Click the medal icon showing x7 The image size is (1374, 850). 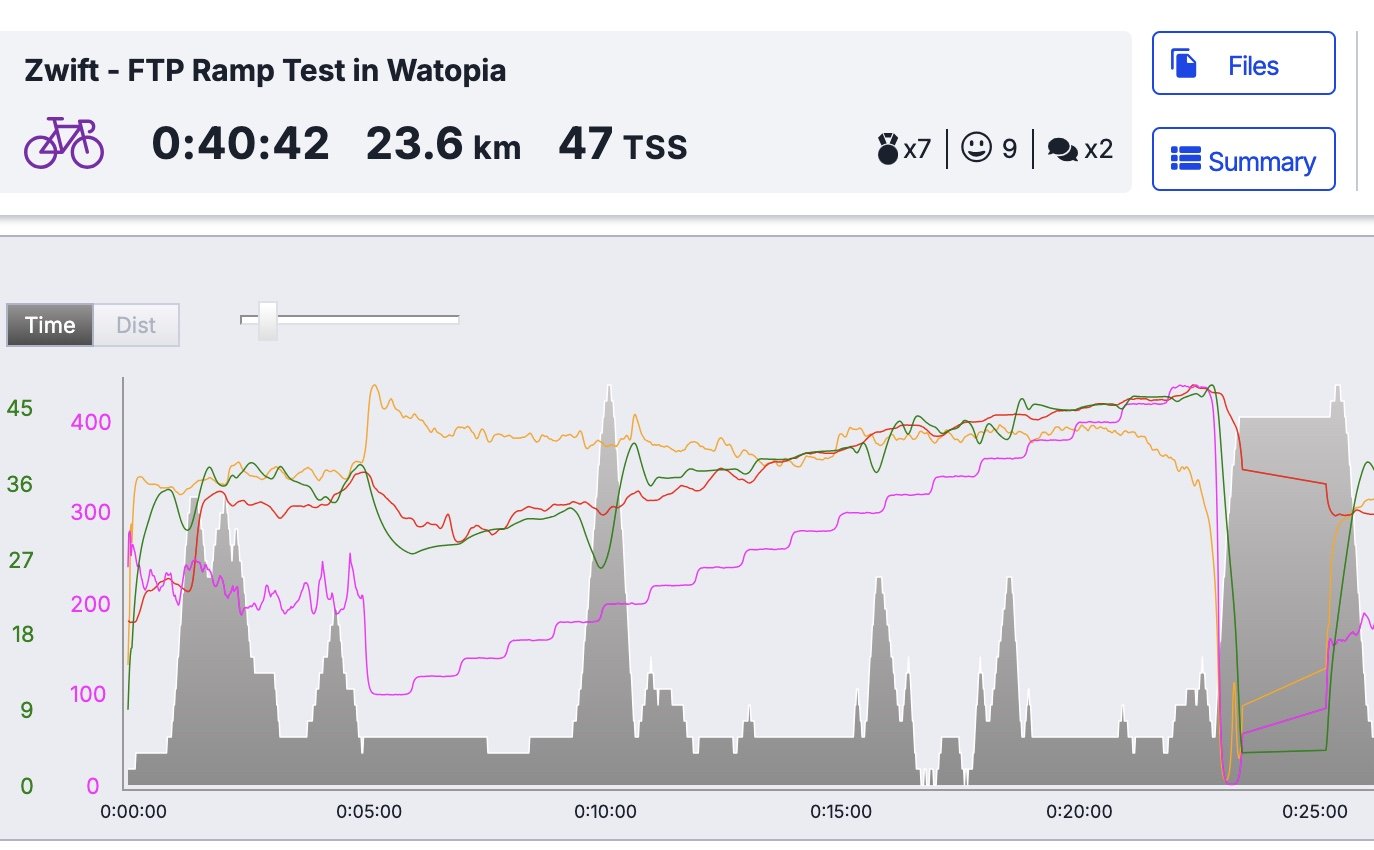click(x=887, y=150)
